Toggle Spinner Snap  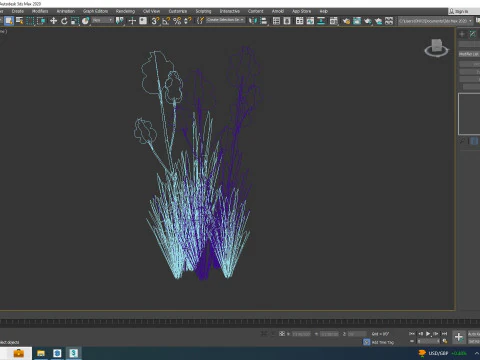pyautogui.click(x=188, y=21)
